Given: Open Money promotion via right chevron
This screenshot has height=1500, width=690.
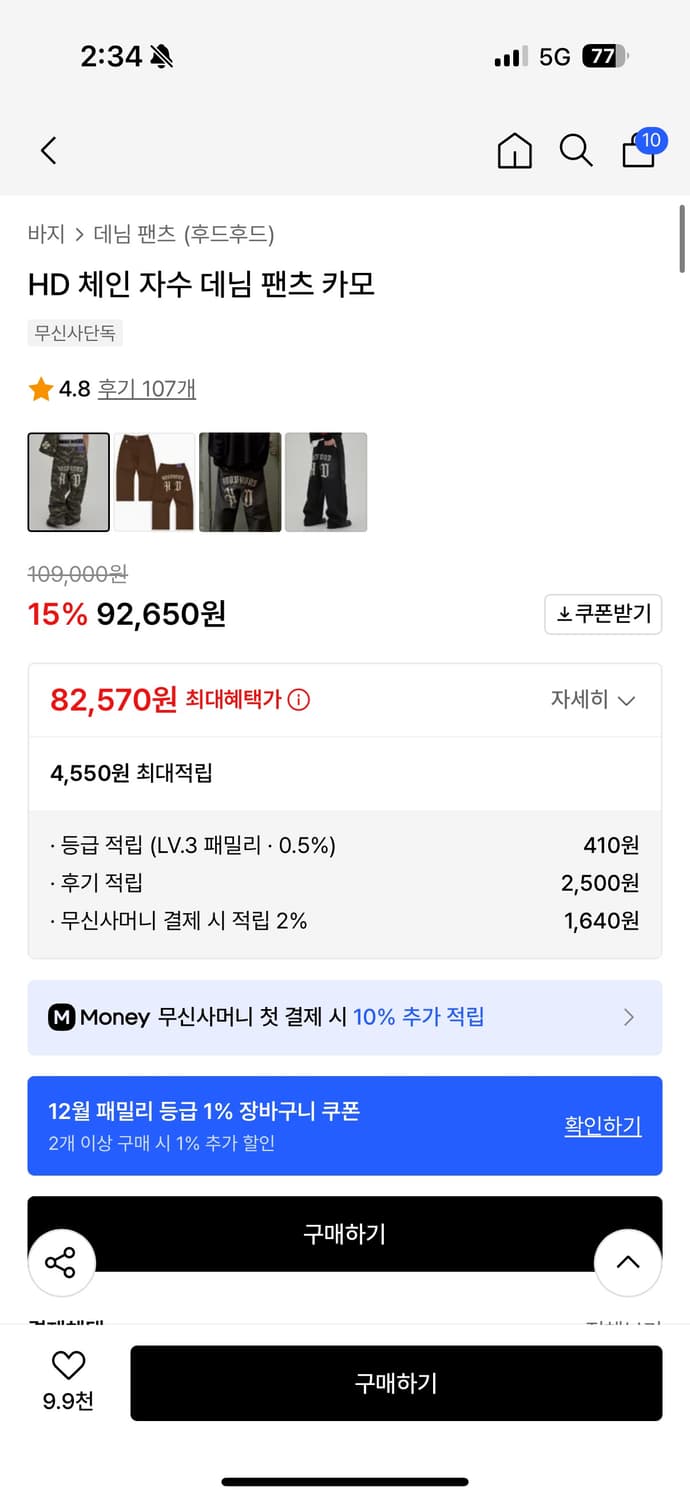Looking at the screenshot, I should pos(629,1018).
